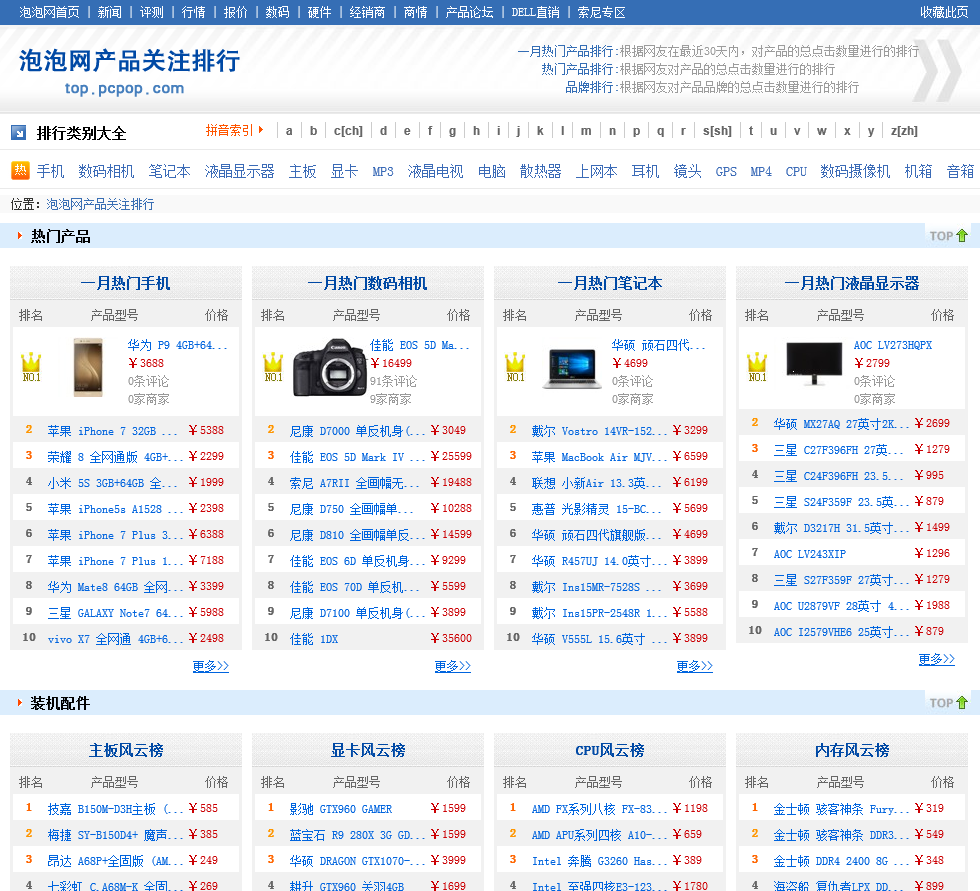Open 三星 GALAXY Note7 listing
This screenshot has width=980, height=891.
(115, 613)
